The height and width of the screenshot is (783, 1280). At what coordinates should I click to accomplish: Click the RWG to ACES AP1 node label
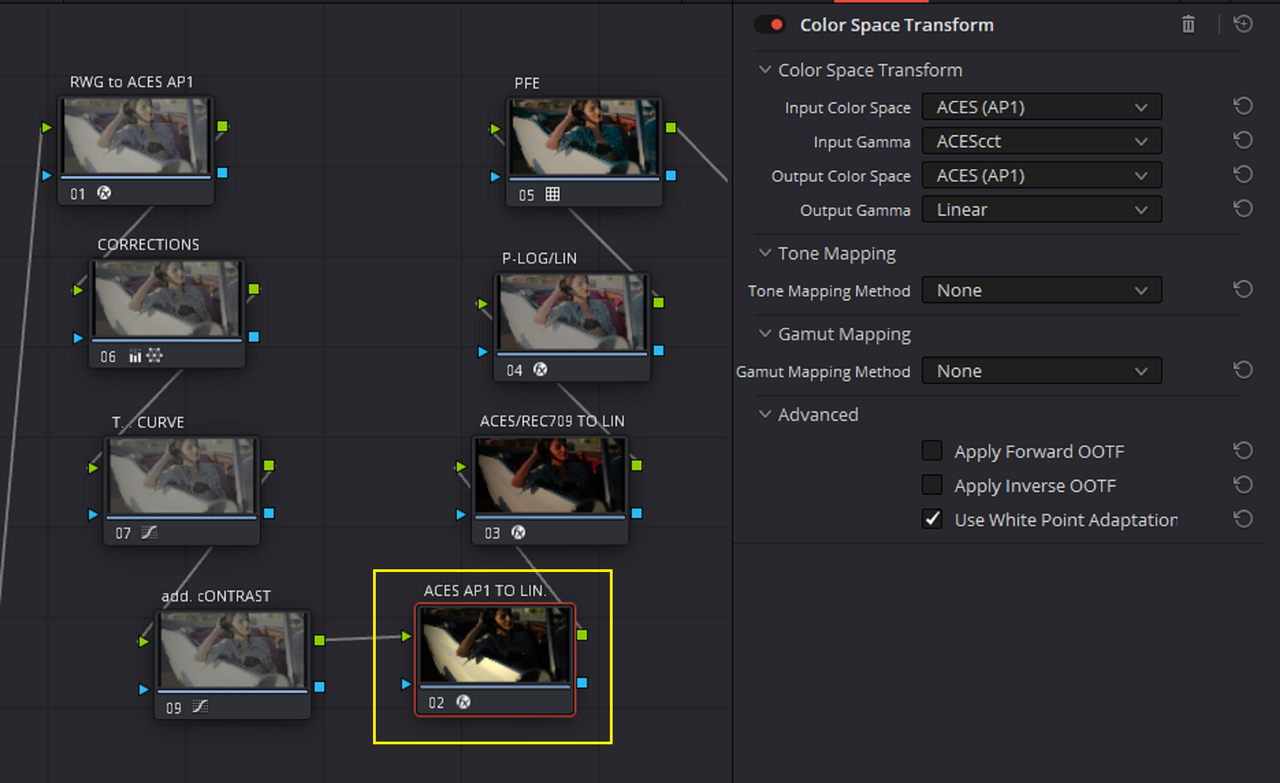pyautogui.click(x=131, y=82)
